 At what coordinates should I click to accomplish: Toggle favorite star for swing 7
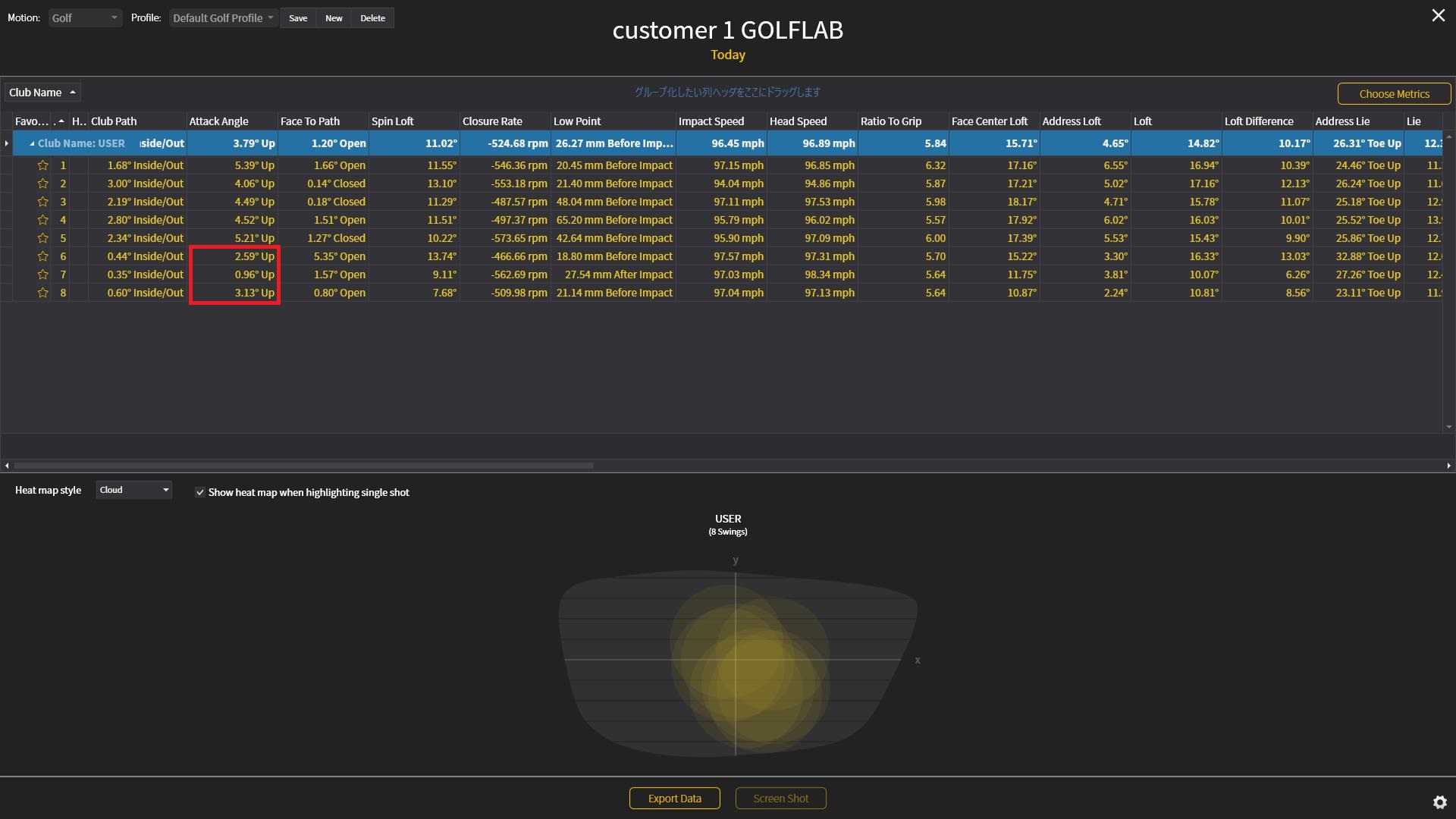click(43, 275)
